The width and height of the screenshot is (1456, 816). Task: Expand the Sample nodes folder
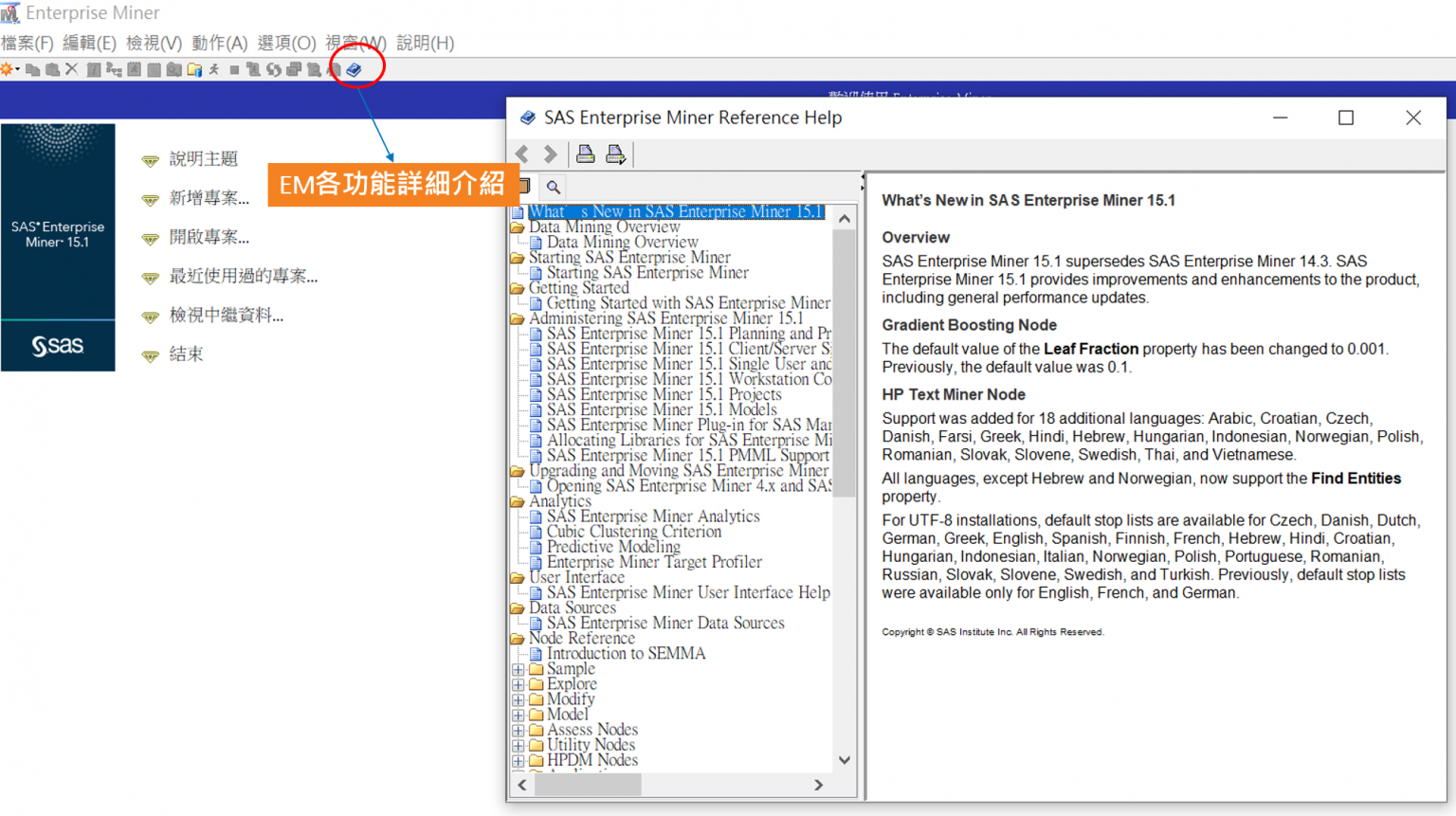click(518, 668)
